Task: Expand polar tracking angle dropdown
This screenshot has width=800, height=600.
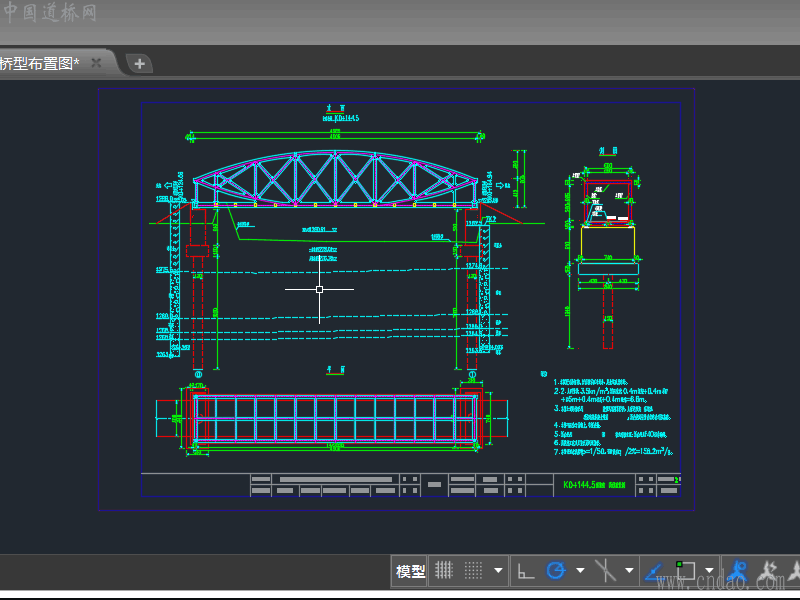Action: [x=580, y=571]
